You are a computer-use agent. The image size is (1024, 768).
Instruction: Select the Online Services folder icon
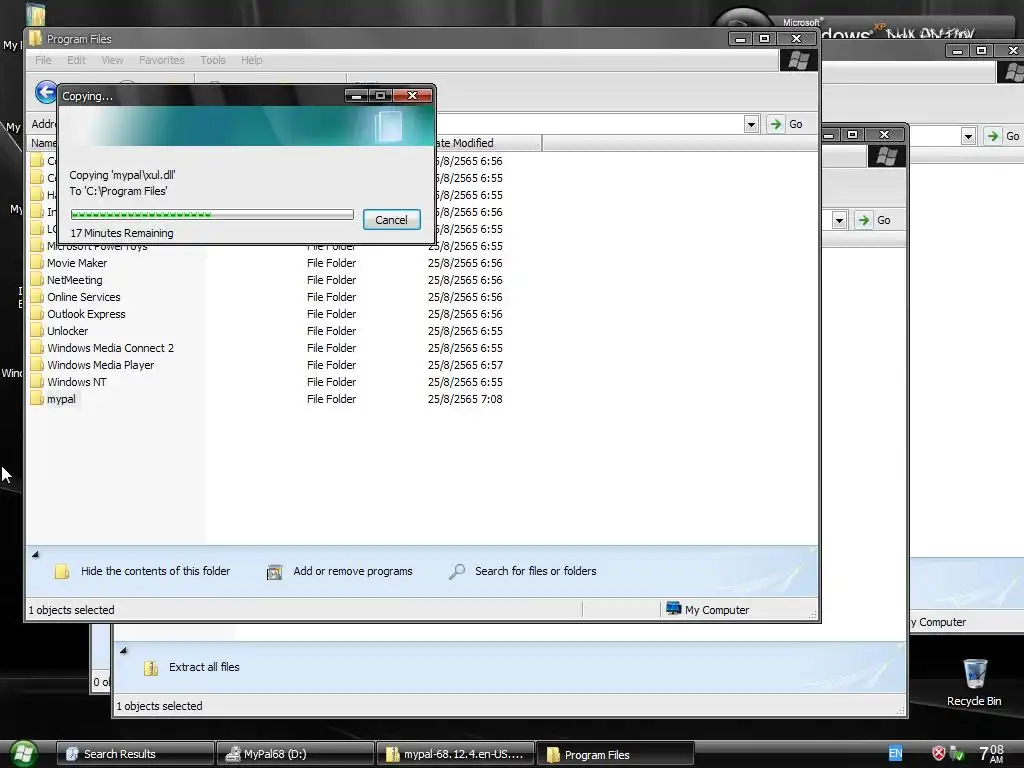coord(37,297)
